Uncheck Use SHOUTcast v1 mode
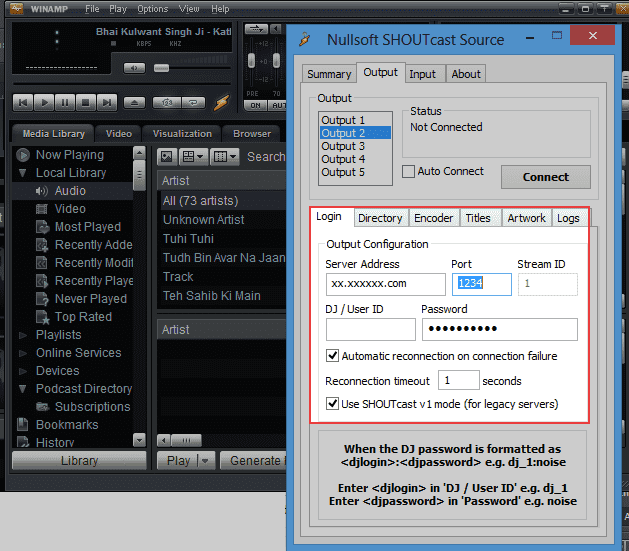This screenshot has height=551, width=629. click(x=332, y=403)
